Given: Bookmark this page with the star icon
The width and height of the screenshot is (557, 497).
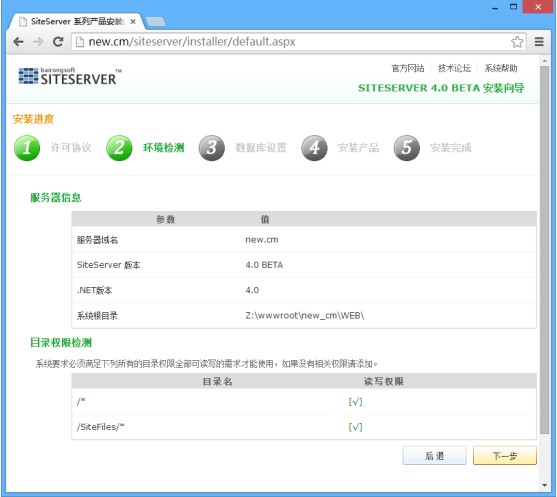Looking at the screenshot, I should coord(517,42).
